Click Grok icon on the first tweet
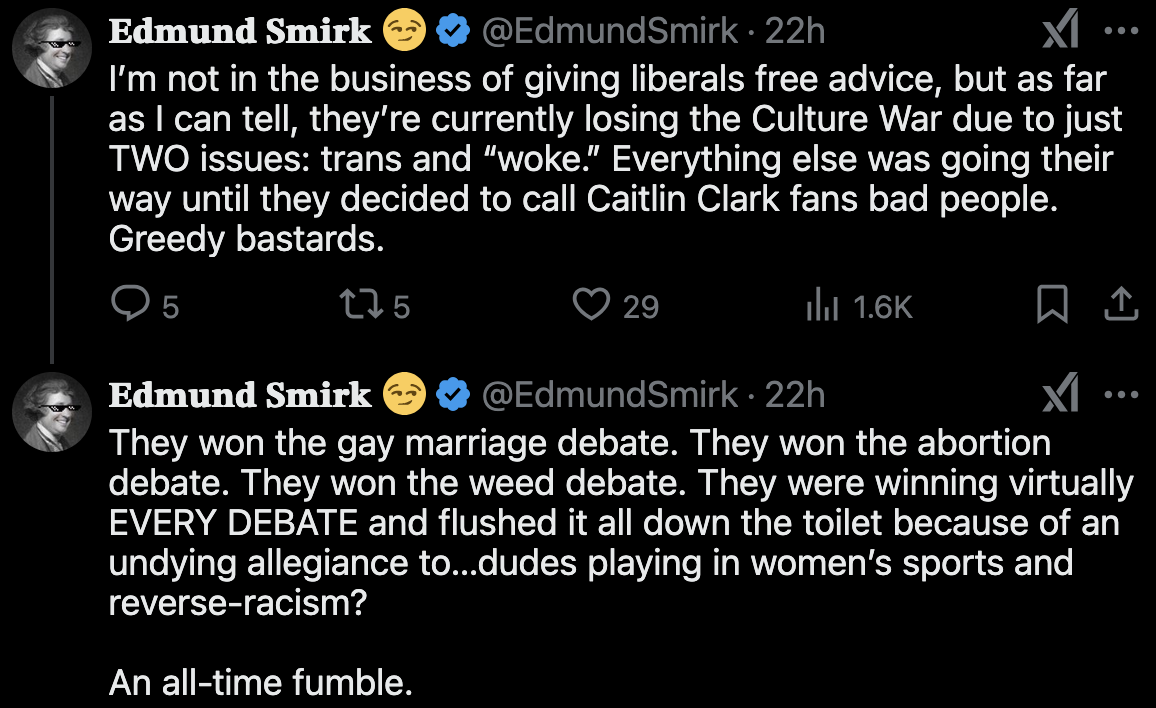 click(x=1059, y=33)
